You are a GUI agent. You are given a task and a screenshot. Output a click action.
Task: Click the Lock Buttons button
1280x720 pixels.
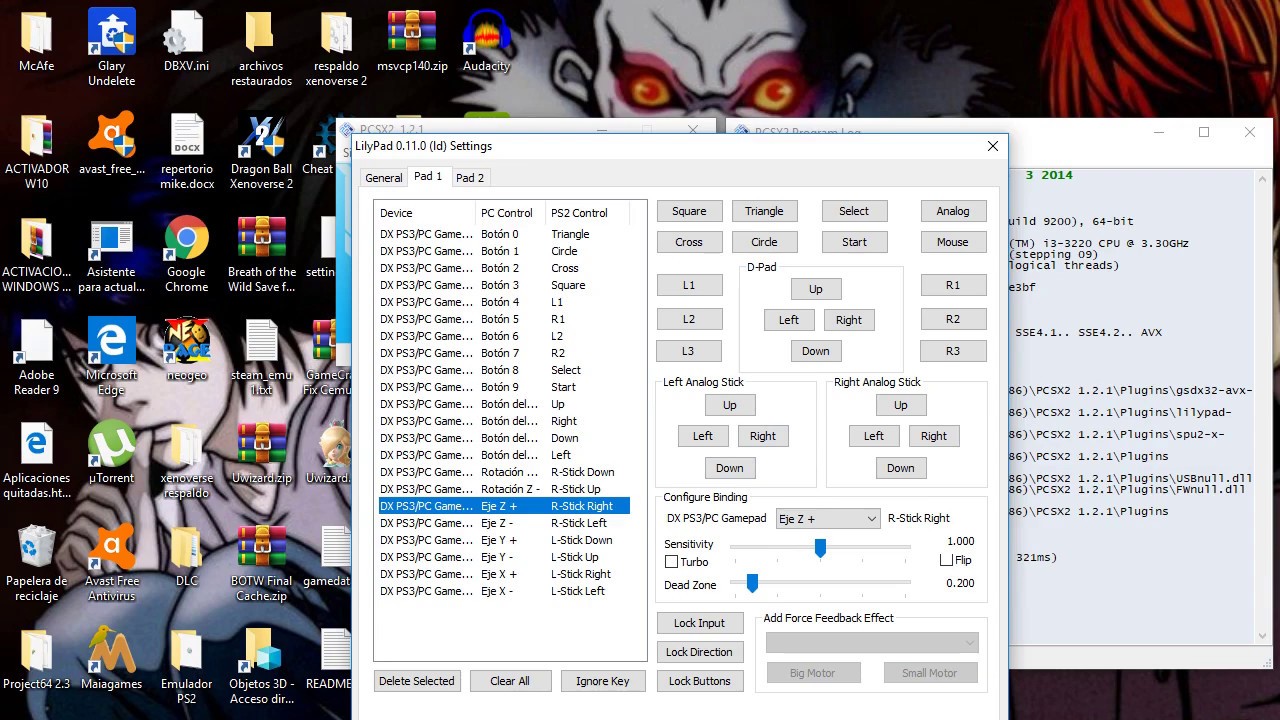pyautogui.click(x=699, y=681)
